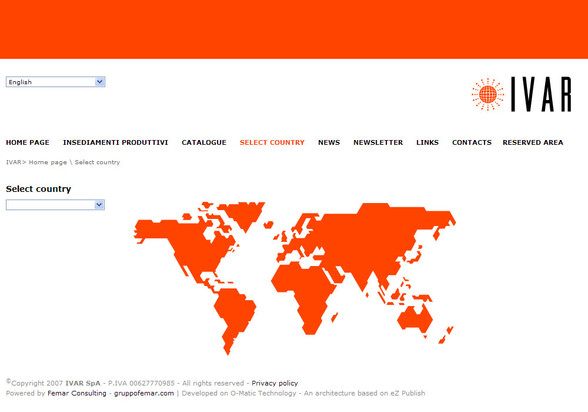The image size is (588, 412).
Task: Go to HOME PAGE menu item
Action: coord(28,142)
